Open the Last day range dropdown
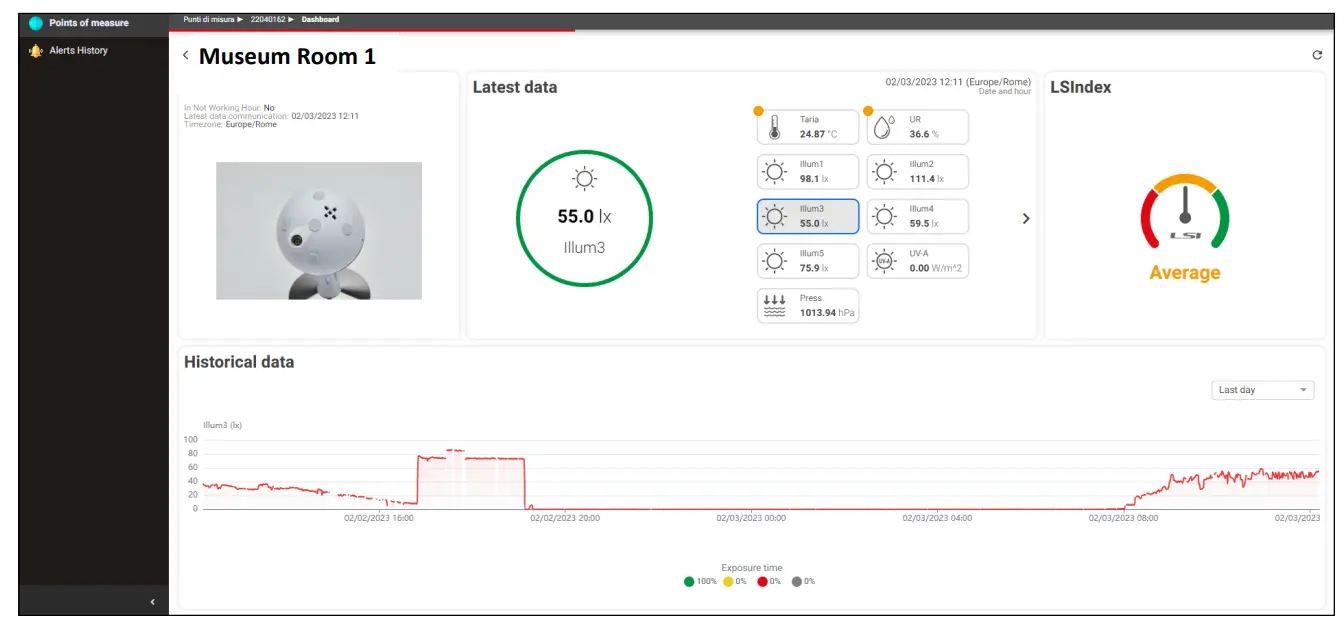The height and width of the screenshot is (624, 1344). click(1263, 390)
